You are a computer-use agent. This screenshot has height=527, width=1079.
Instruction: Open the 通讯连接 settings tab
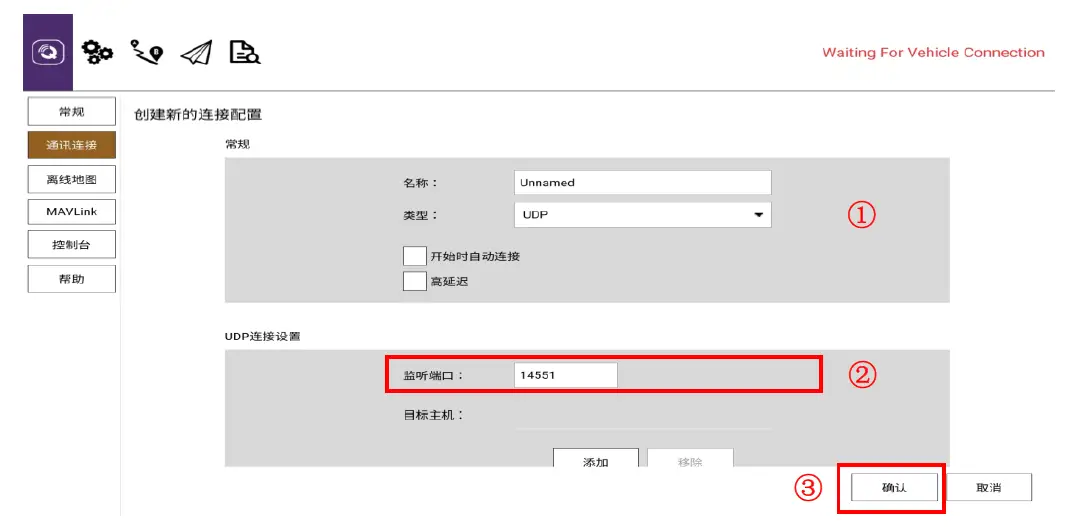pyautogui.click(x=71, y=145)
